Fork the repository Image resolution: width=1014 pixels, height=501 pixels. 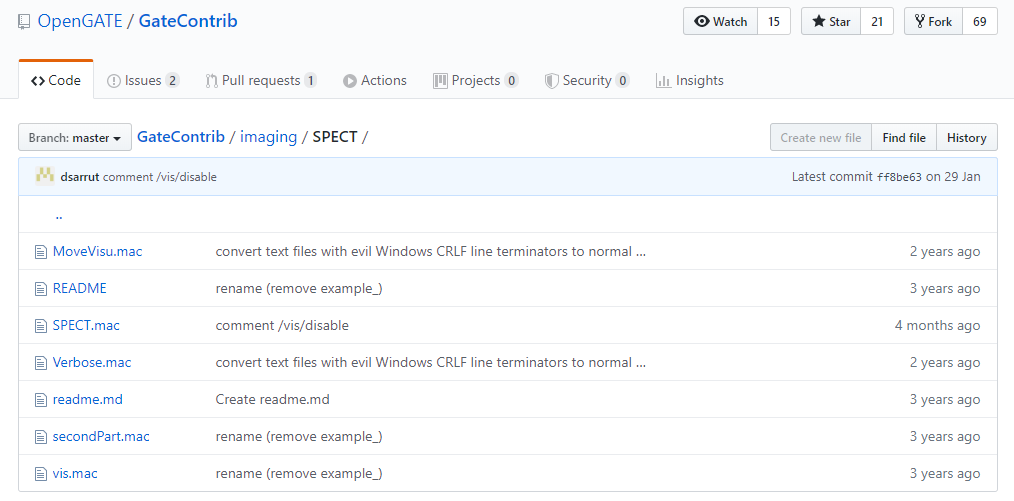(933, 21)
